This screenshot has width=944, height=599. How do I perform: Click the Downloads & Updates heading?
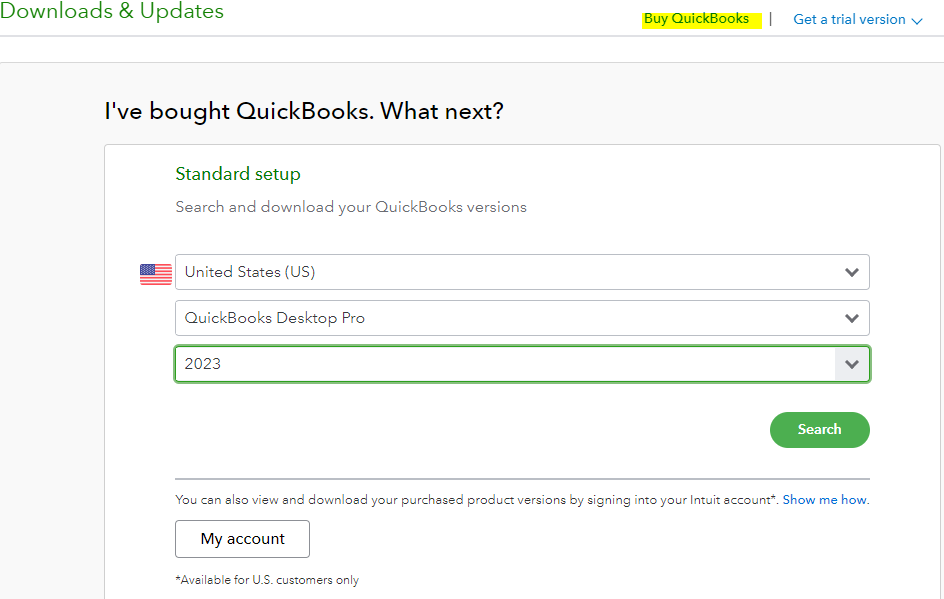point(112,10)
